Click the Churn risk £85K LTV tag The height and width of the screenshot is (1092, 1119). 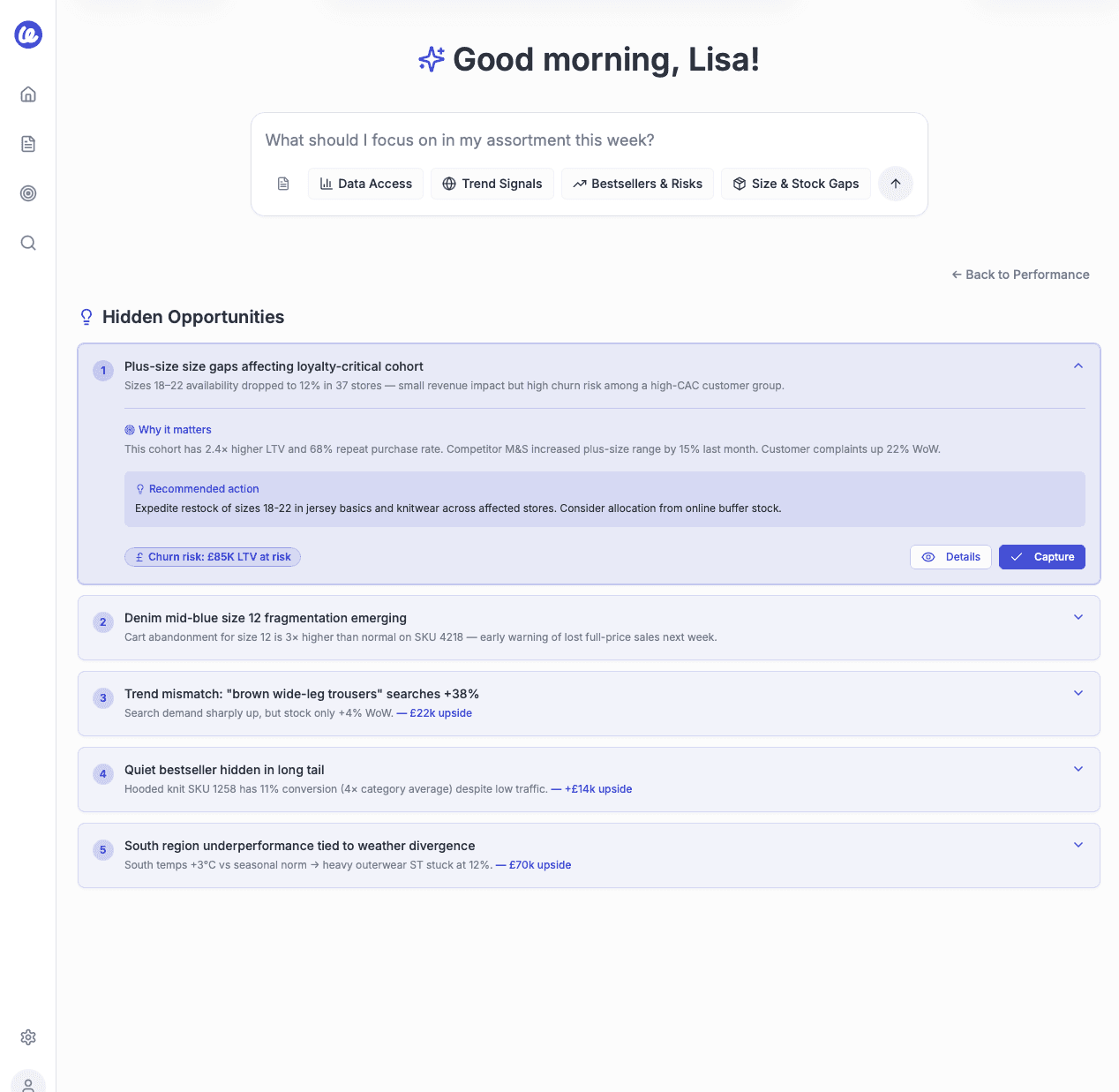[213, 557]
